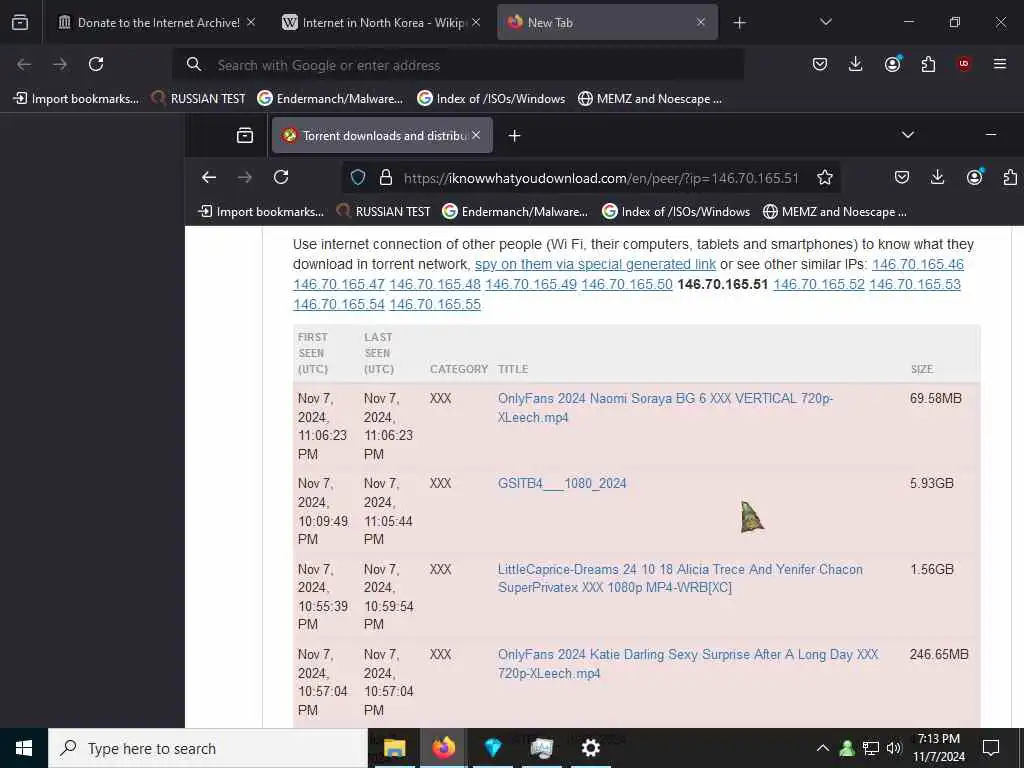This screenshot has width=1024, height=768.
Task: Open the GSITB4___1080_2024 torrent title link
Action: pos(562,483)
